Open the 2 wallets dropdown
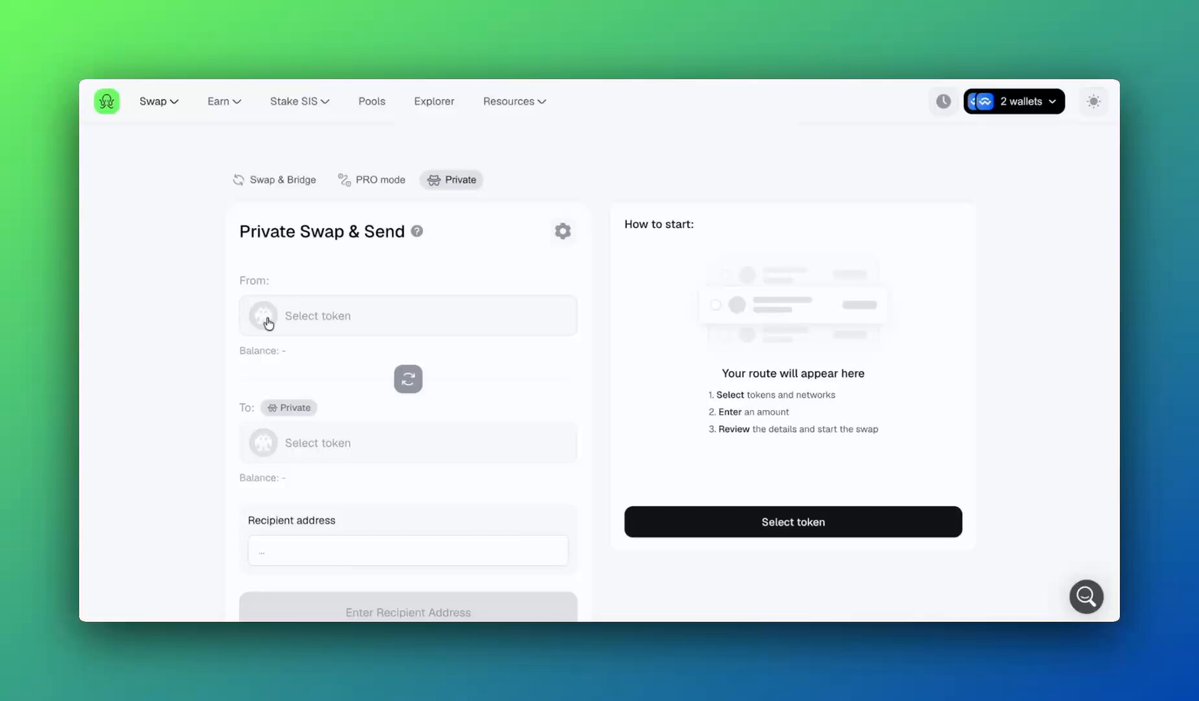This screenshot has width=1199, height=701. pyautogui.click(x=1014, y=101)
